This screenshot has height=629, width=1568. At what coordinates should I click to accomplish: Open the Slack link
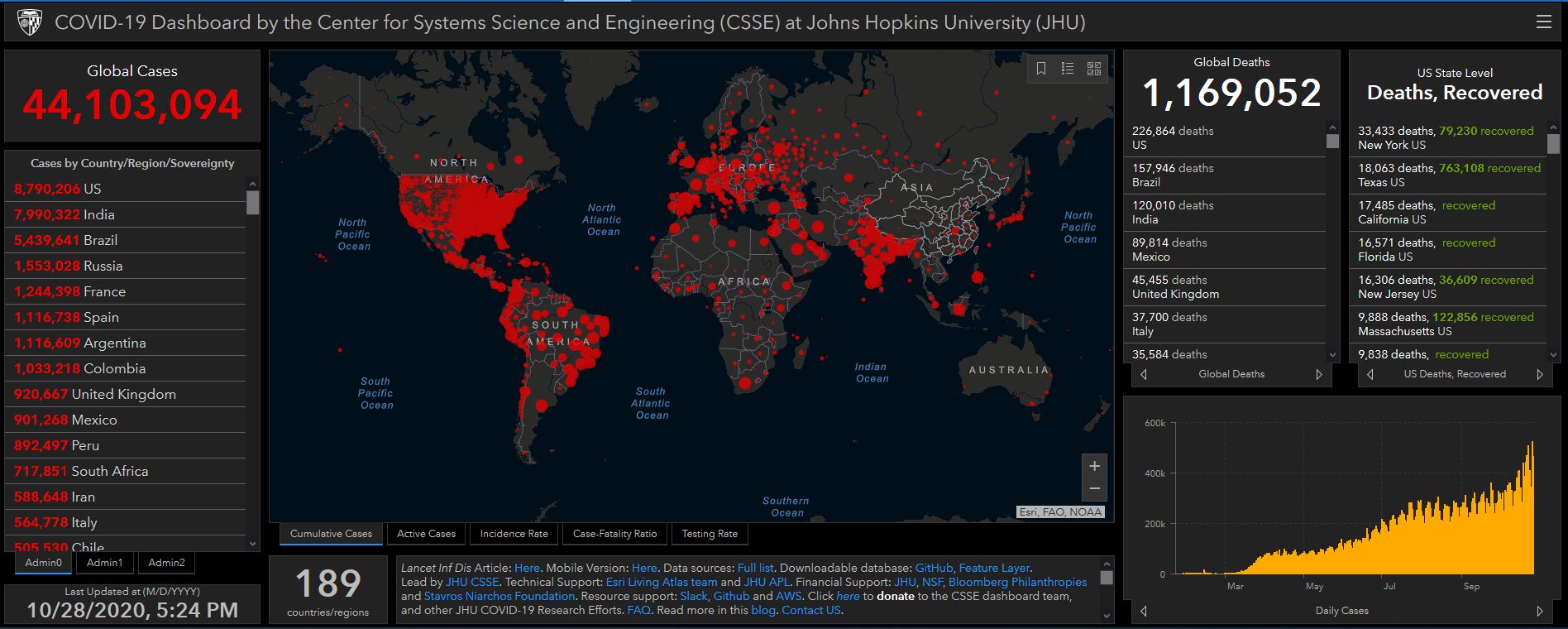[694, 596]
